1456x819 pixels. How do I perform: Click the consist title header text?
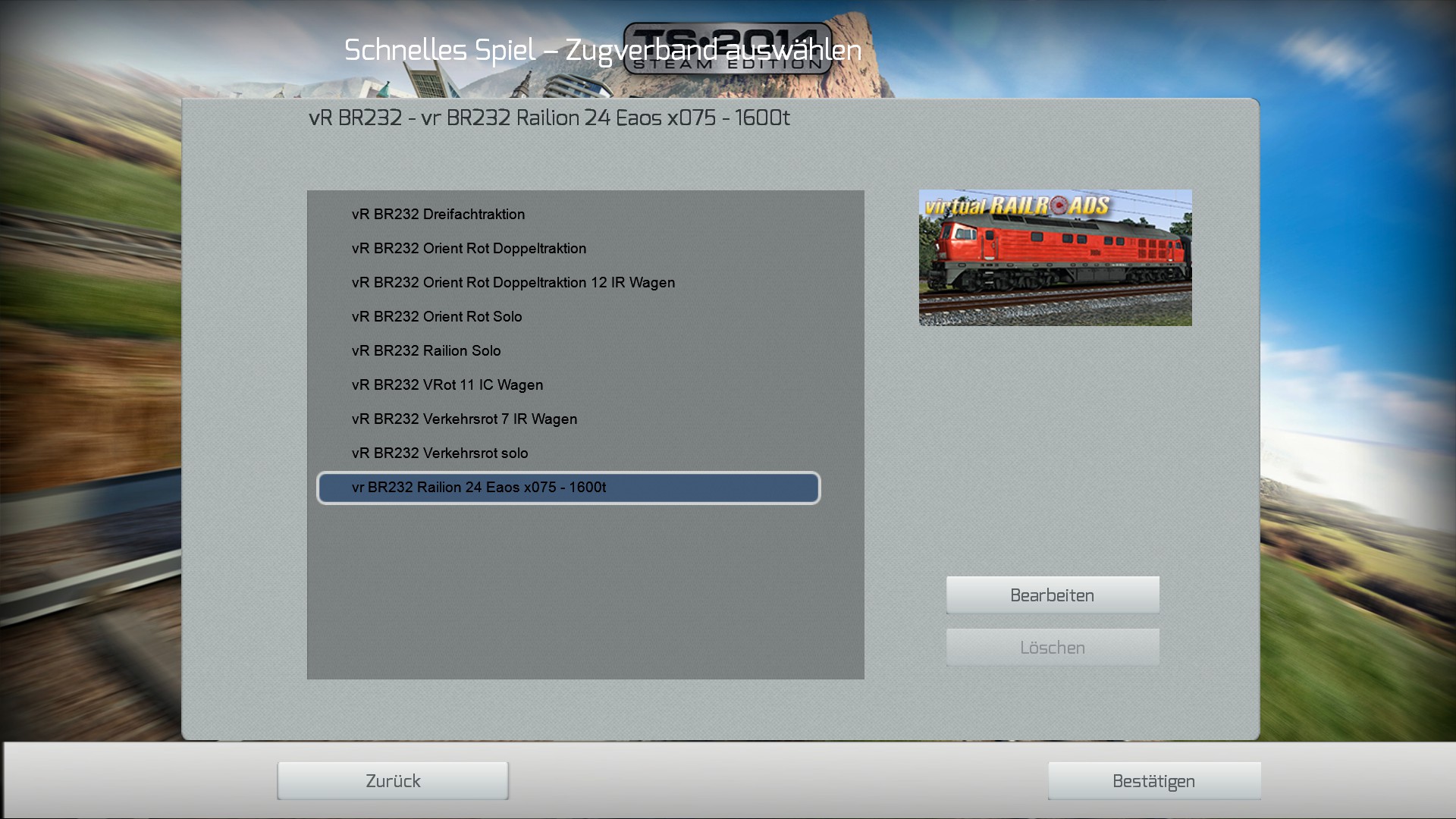(x=549, y=118)
